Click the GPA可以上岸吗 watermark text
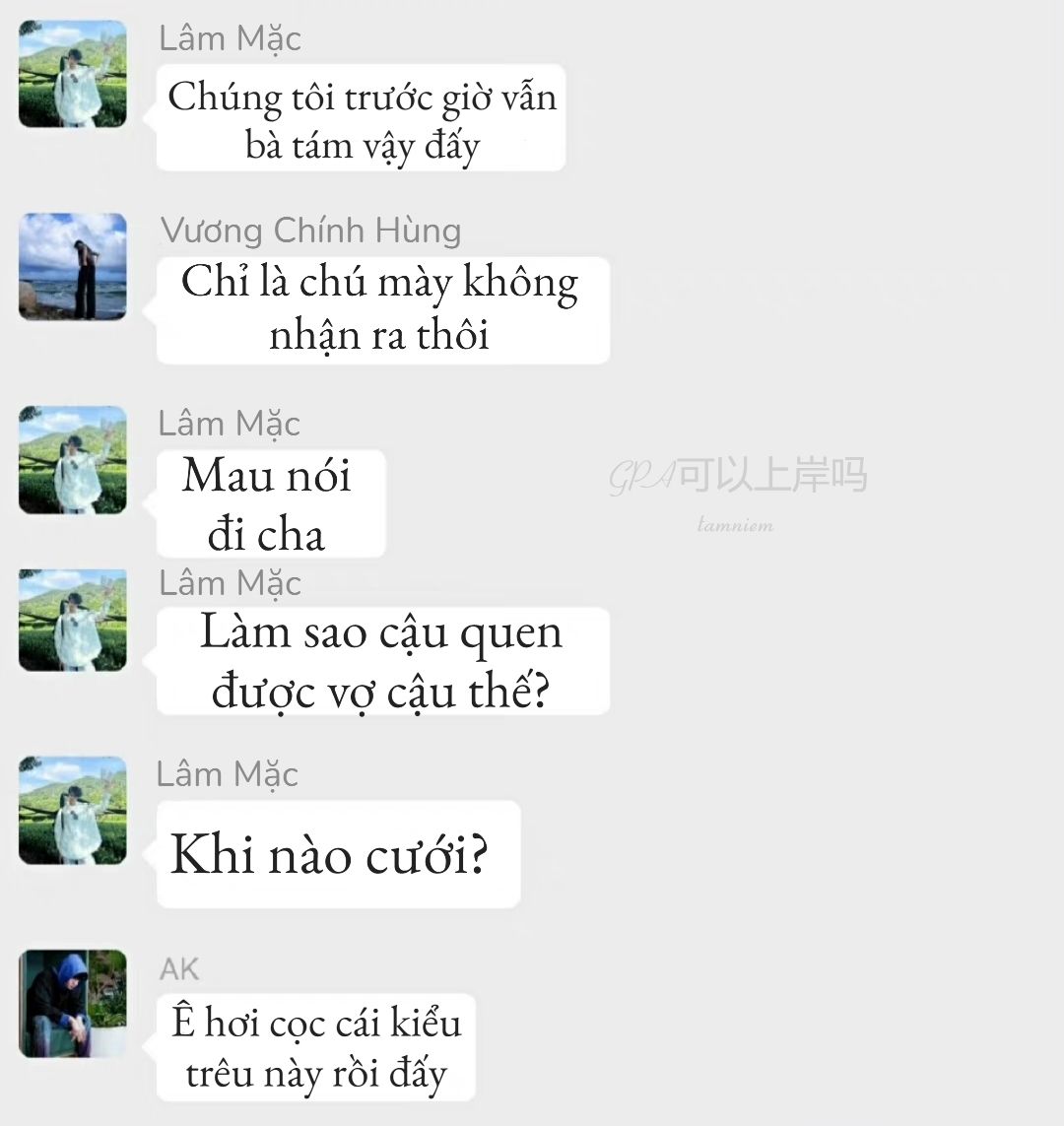The height and width of the screenshot is (1126, 1064). click(x=738, y=476)
